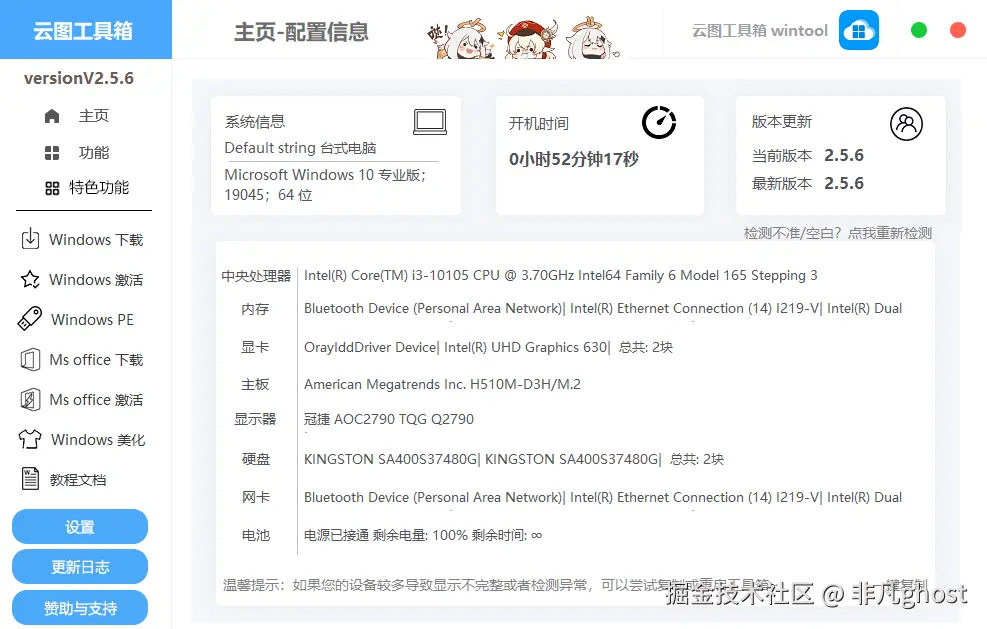Click the monitor icon on the 系统信息 card

pyautogui.click(x=429, y=120)
